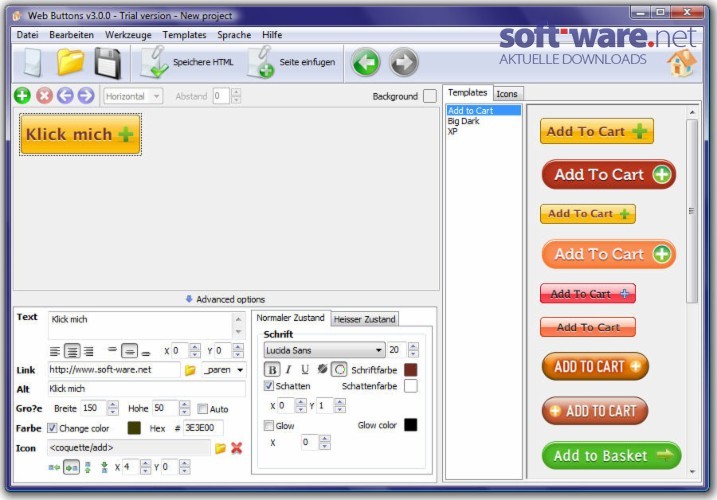Image resolution: width=717 pixels, height=500 pixels.
Task: Pick the Glow color black swatch
Action: click(411, 425)
